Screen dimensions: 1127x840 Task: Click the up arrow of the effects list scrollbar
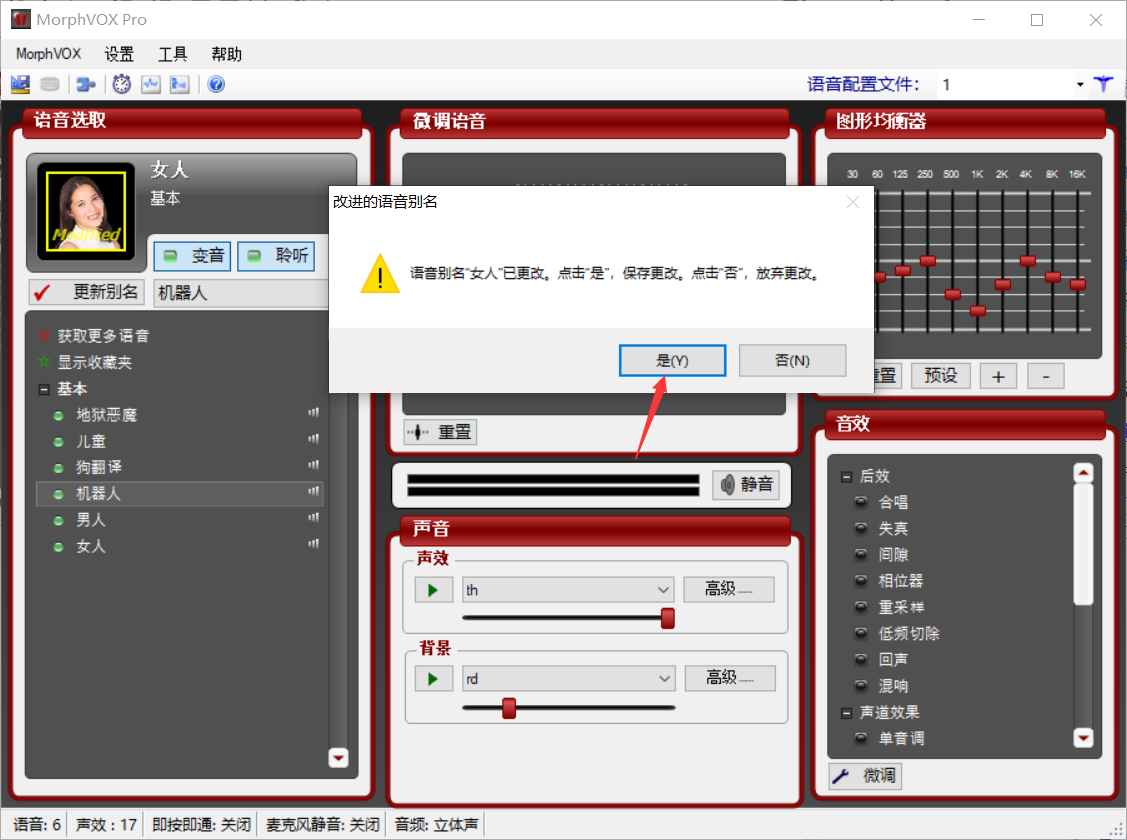click(1083, 473)
